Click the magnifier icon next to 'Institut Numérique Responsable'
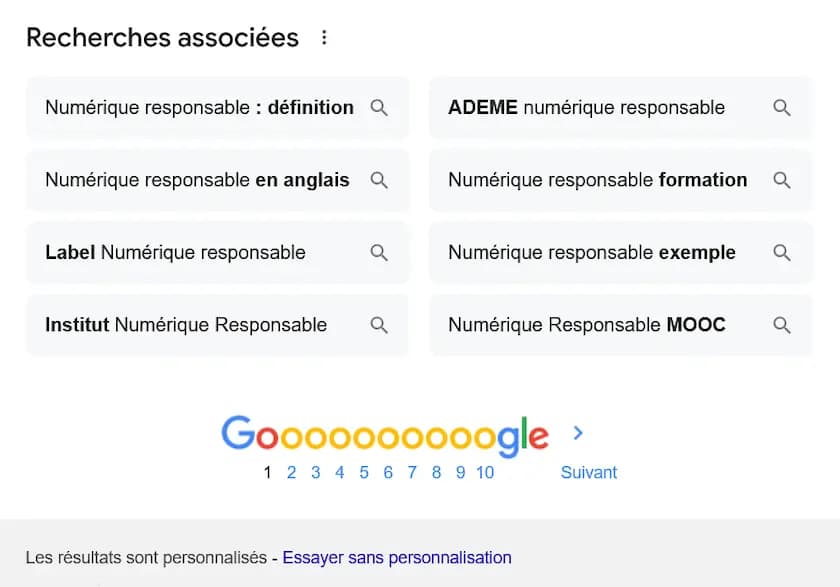 click(x=379, y=325)
